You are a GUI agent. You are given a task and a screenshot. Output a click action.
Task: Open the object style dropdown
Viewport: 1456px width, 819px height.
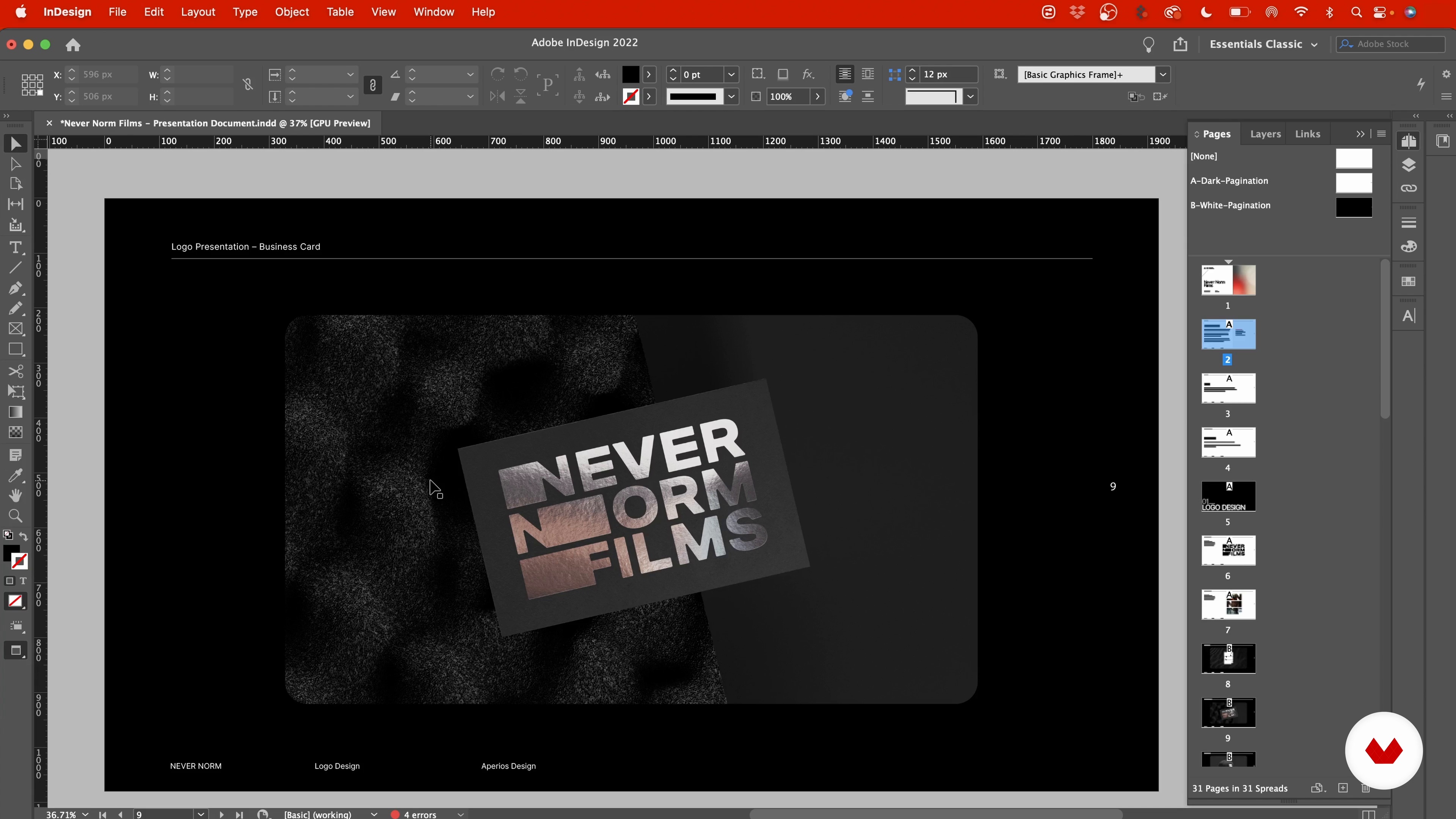coord(1163,74)
